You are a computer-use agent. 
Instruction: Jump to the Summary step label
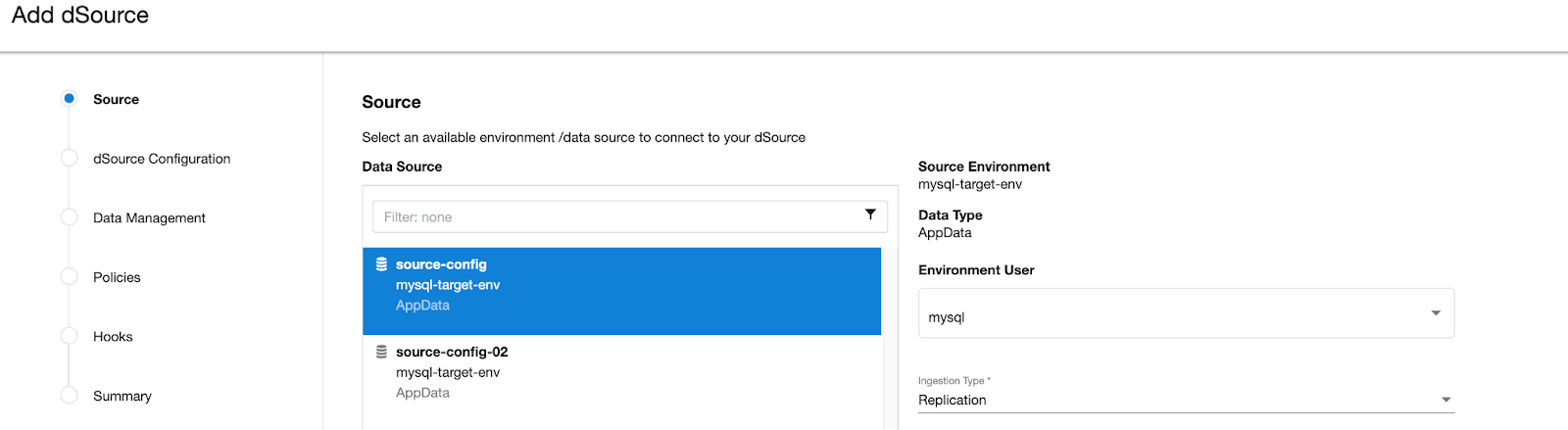(122, 396)
